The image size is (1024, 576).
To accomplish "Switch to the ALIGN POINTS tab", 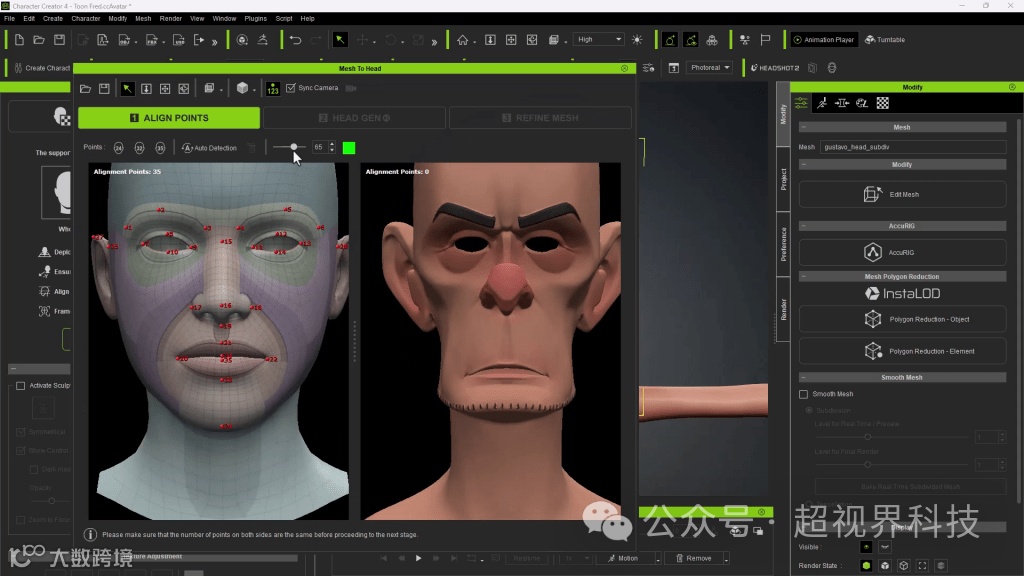I will [x=168, y=118].
